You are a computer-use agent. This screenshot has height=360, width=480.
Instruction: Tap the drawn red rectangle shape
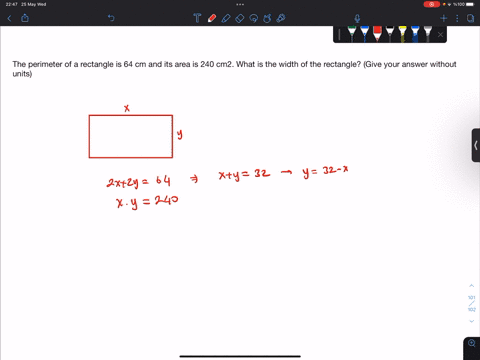click(131, 136)
